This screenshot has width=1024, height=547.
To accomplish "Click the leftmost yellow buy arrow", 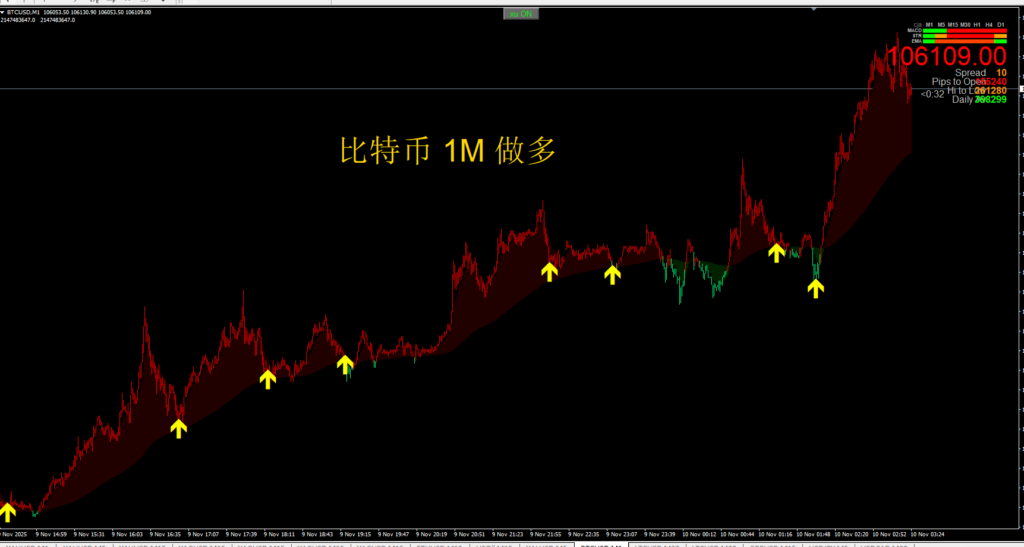I will click(x=8, y=512).
